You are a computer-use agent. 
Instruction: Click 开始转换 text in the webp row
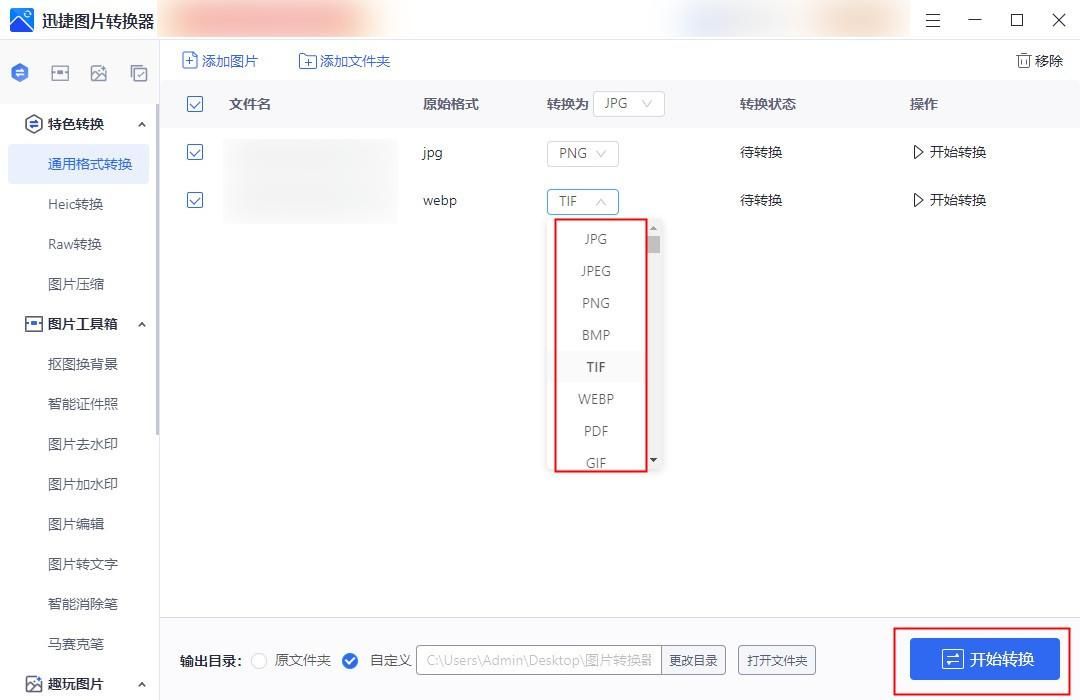(x=958, y=200)
